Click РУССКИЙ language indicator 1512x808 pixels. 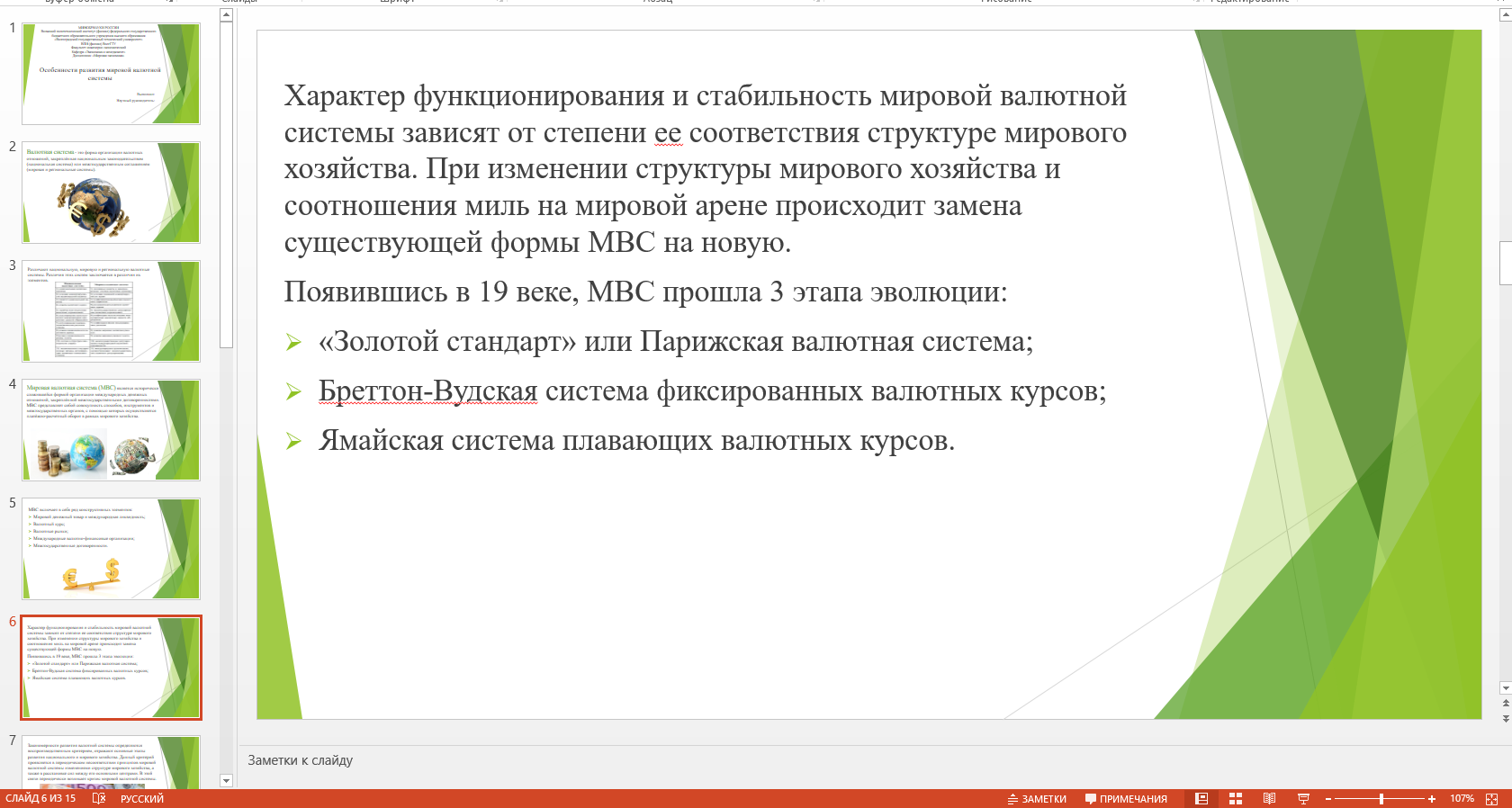tap(142, 799)
